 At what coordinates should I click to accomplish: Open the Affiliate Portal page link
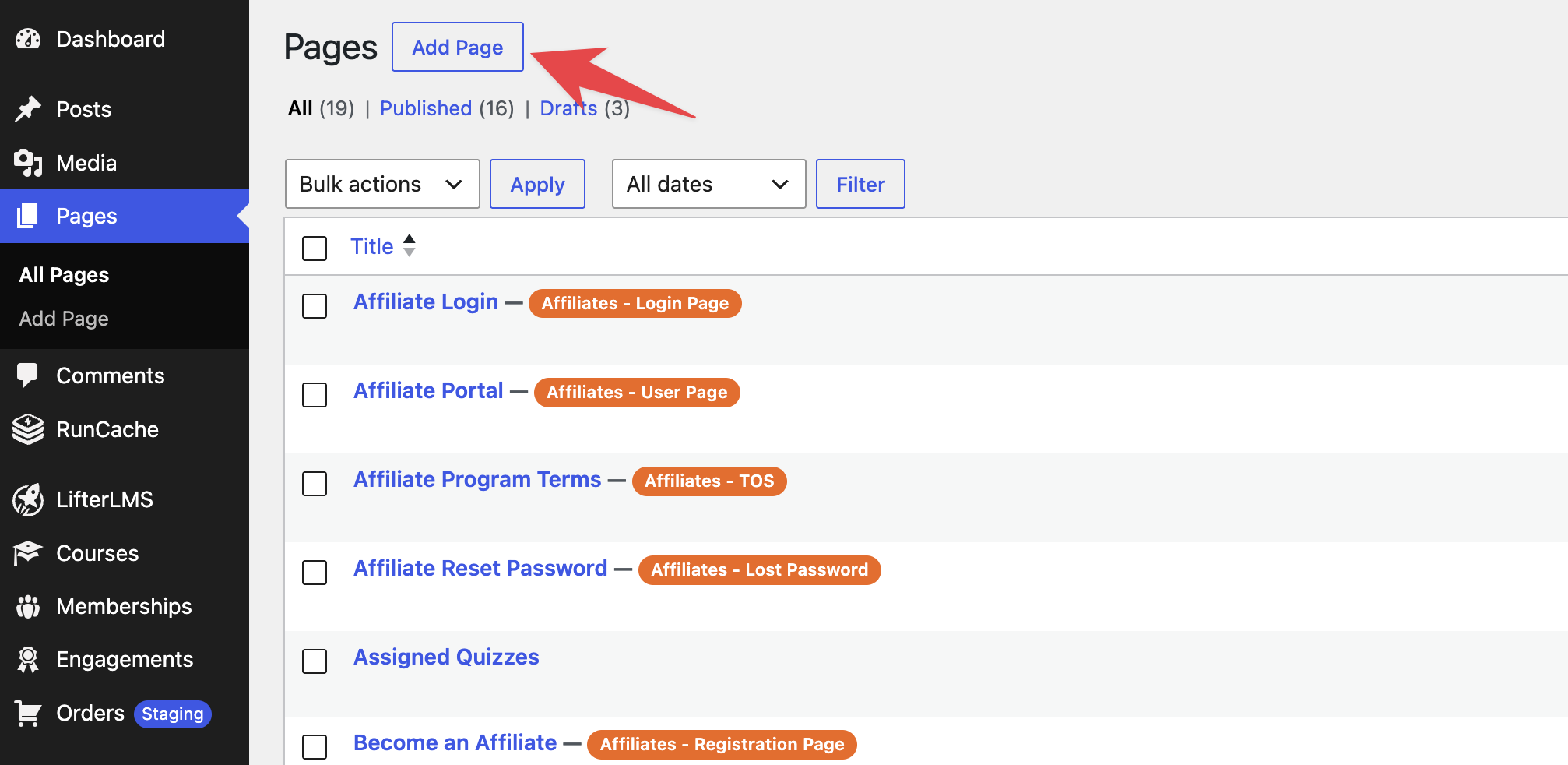[x=428, y=391]
